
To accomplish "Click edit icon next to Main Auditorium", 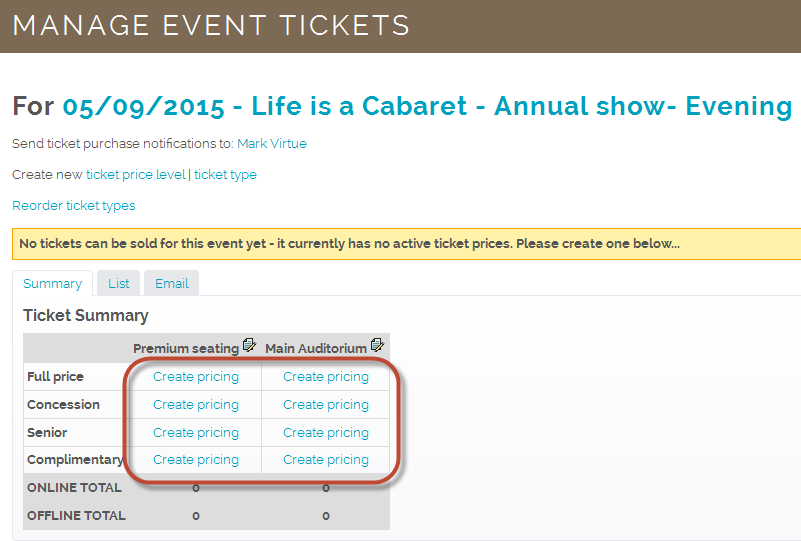I will click(377, 345).
